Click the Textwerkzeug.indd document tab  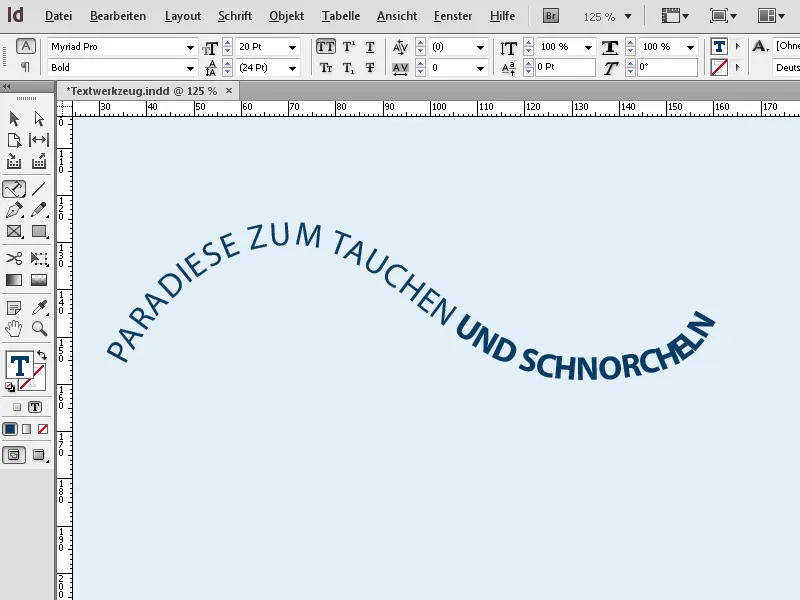140,90
